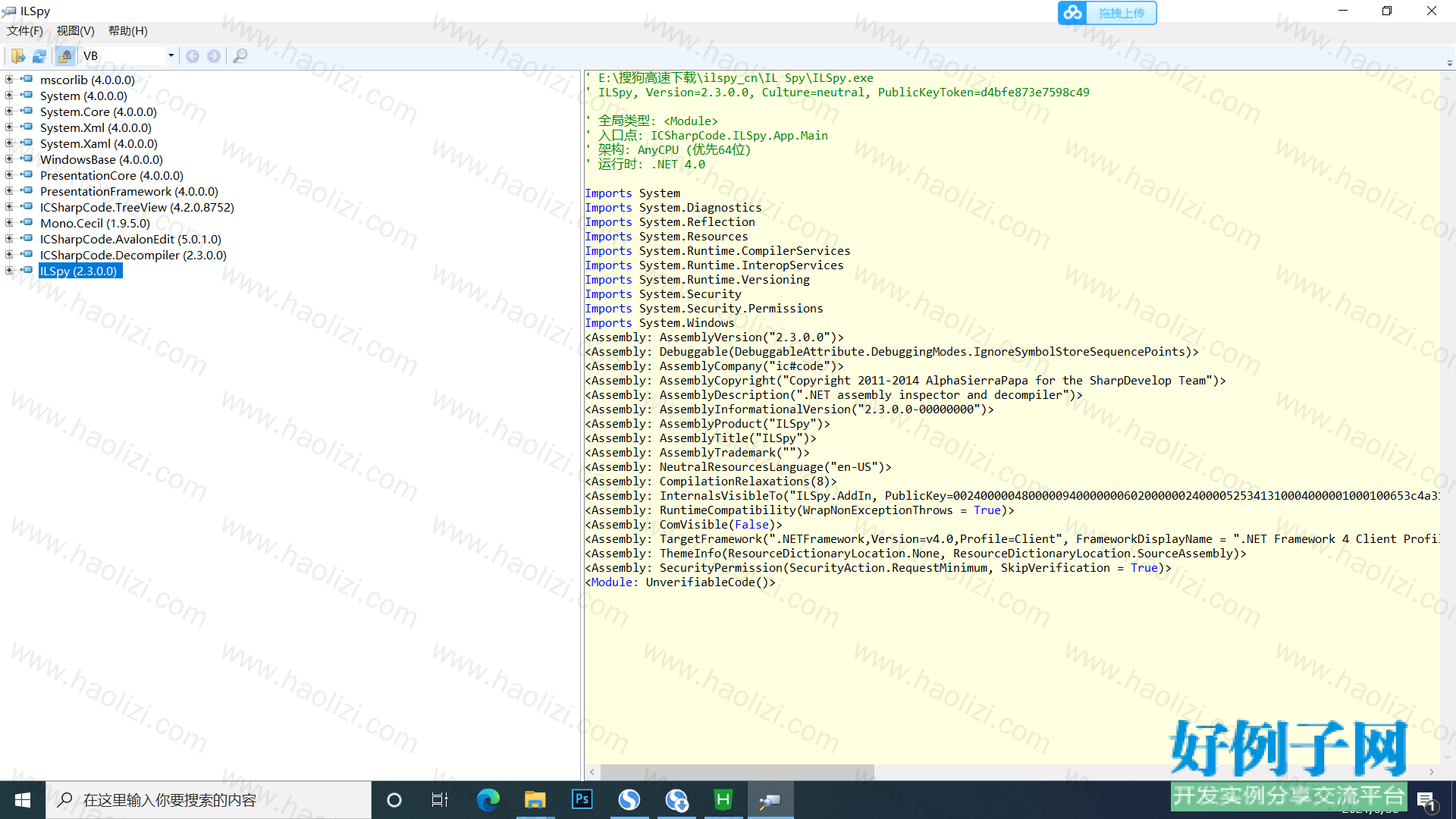The height and width of the screenshot is (819, 1456).
Task: Click the toolbar overflow arrow at far right
Action: (1449, 64)
